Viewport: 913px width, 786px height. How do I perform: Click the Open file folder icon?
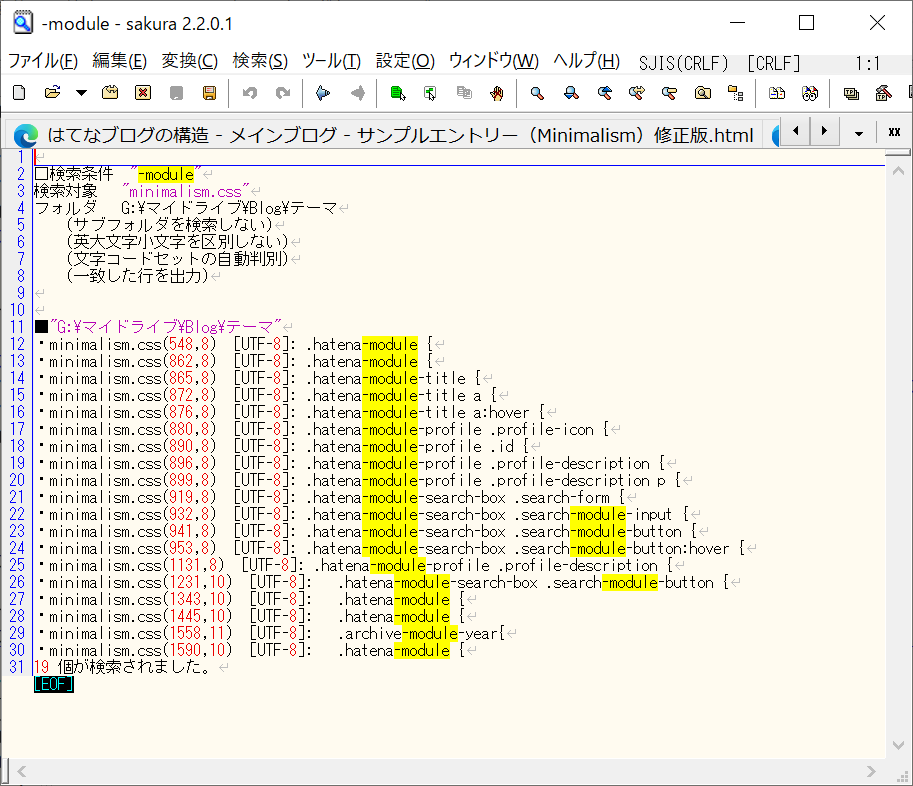52,93
